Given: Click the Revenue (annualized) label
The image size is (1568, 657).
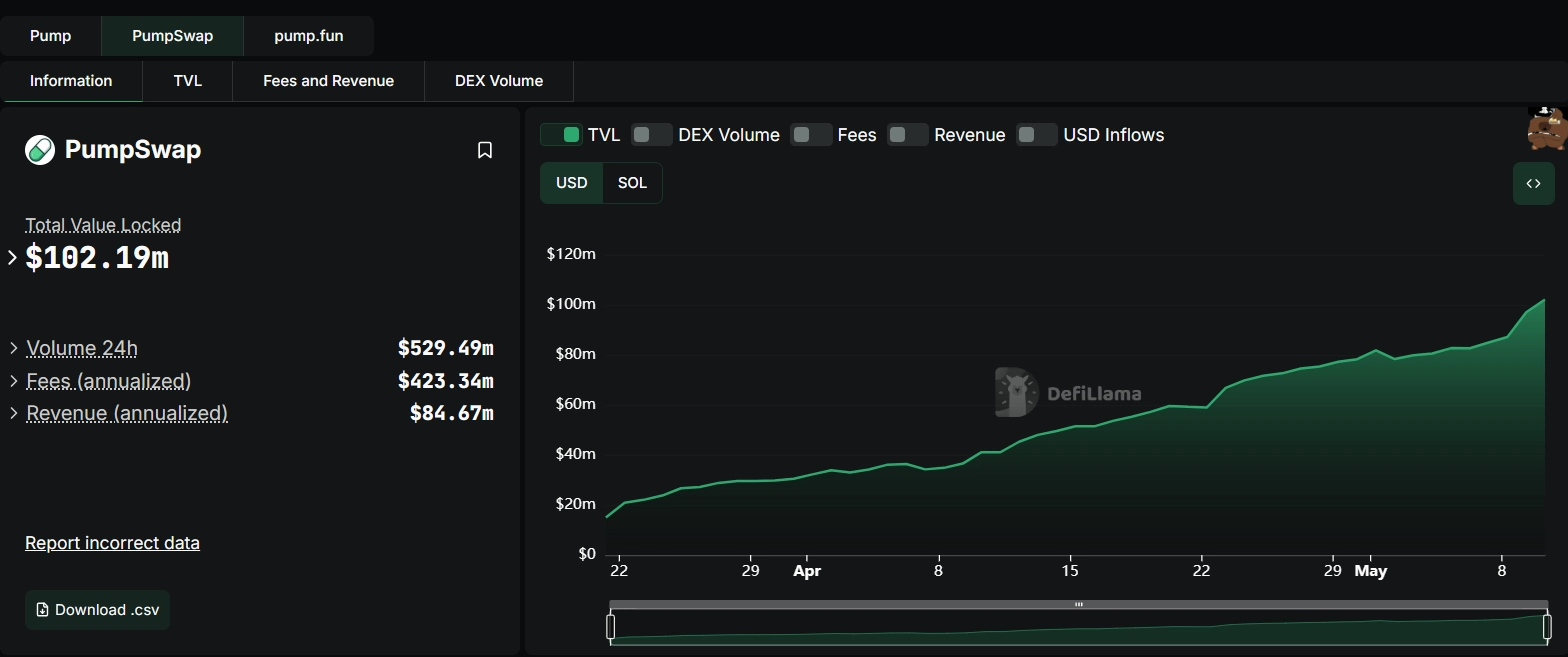Looking at the screenshot, I should (x=127, y=413).
